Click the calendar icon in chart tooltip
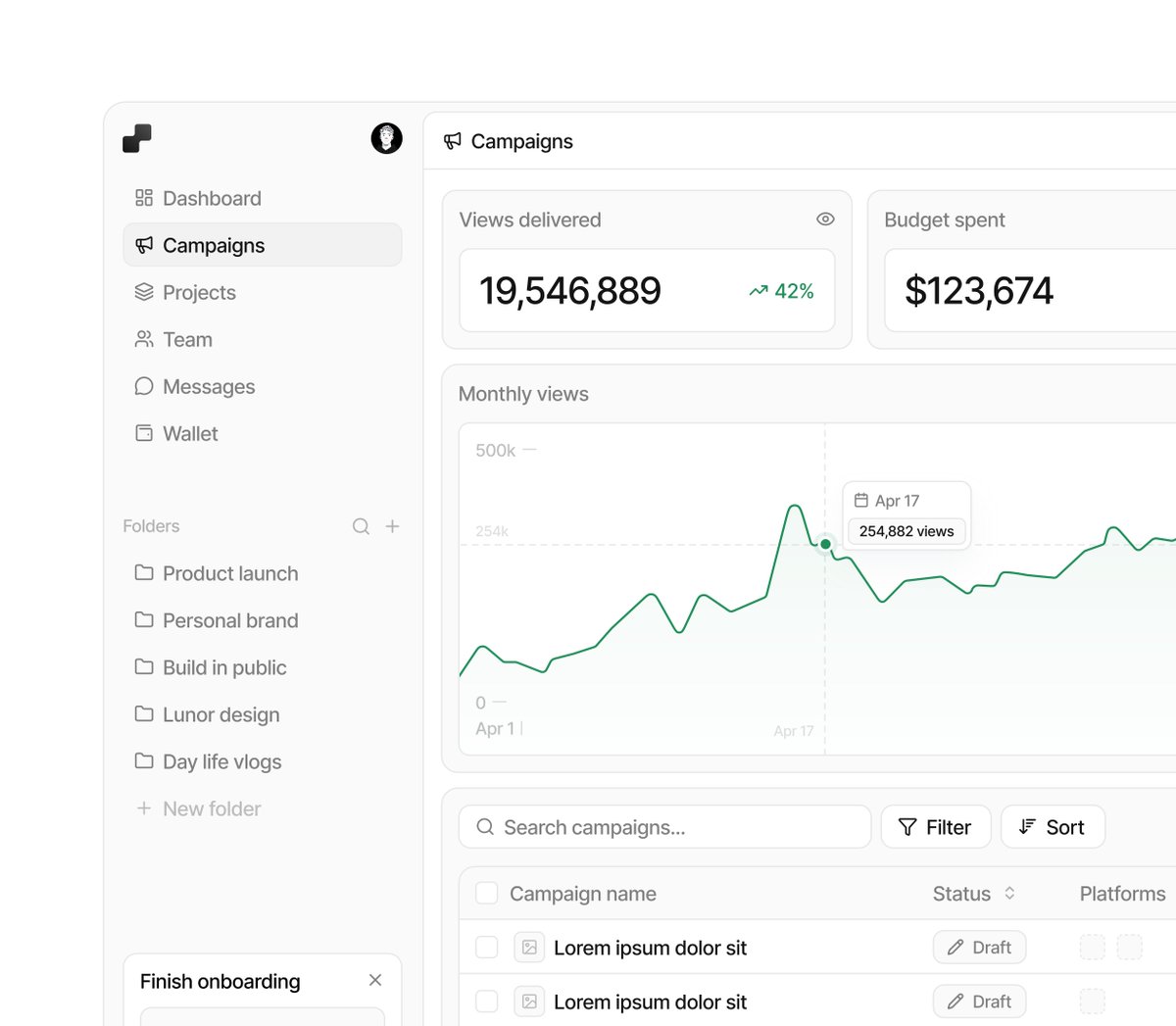Image resolution: width=1176 pixels, height=1026 pixels. [x=861, y=500]
